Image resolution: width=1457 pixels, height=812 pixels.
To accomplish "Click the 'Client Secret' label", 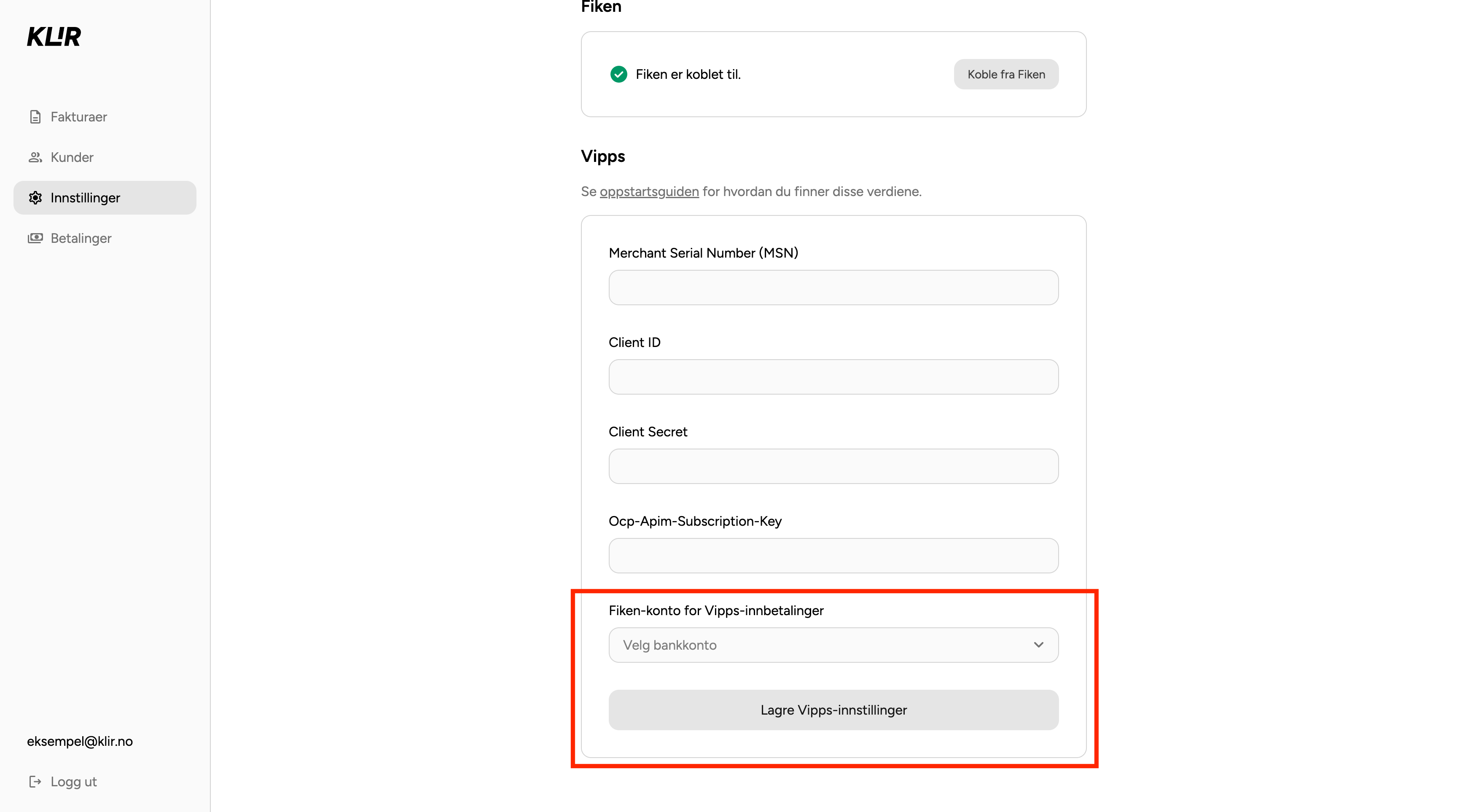I will click(648, 432).
